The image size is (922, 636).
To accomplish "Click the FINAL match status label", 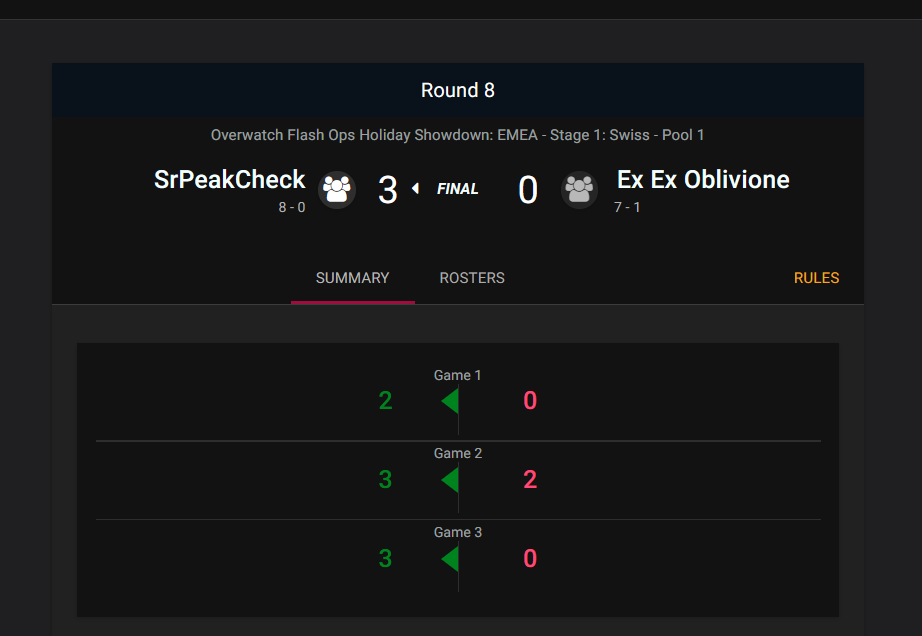I will (x=457, y=189).
